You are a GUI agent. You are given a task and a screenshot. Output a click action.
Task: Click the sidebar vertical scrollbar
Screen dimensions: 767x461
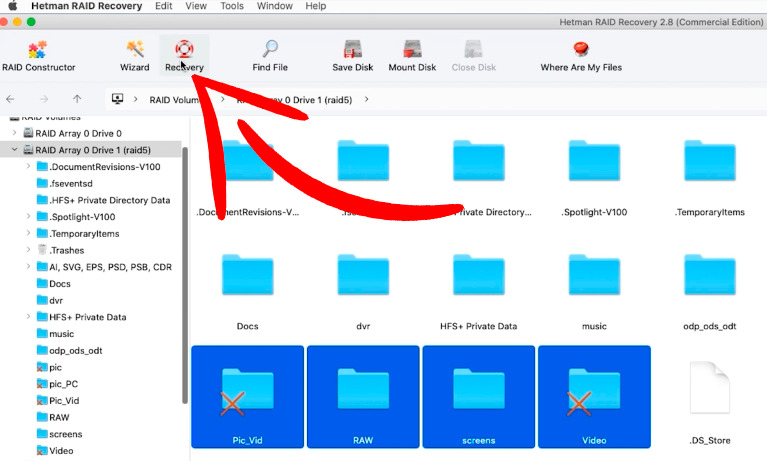pyautogui.click(x=185, y=276)
